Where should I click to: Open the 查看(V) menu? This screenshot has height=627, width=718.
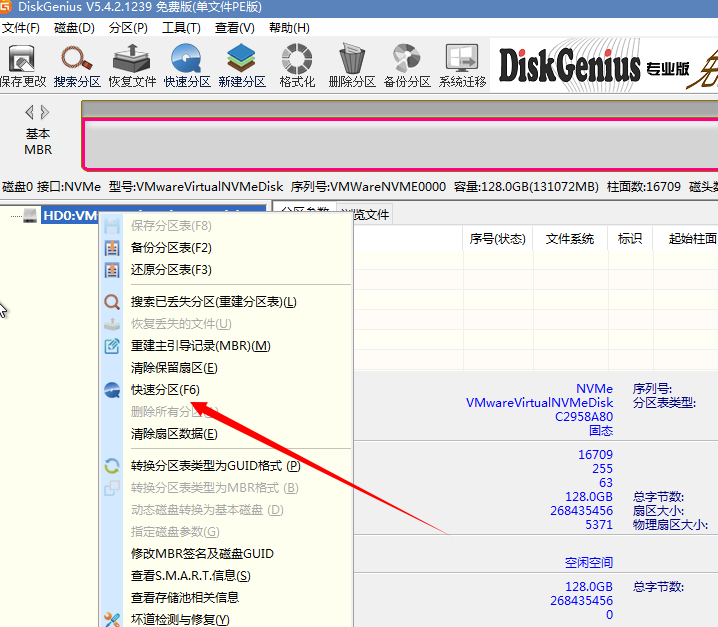click(235, 28)
